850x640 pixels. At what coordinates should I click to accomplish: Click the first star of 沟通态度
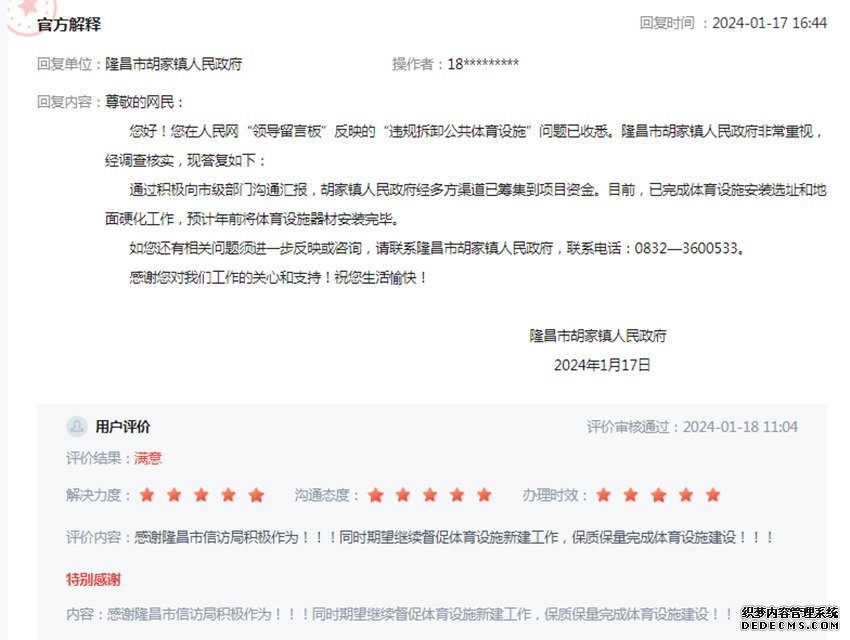(x=376, y=495)
